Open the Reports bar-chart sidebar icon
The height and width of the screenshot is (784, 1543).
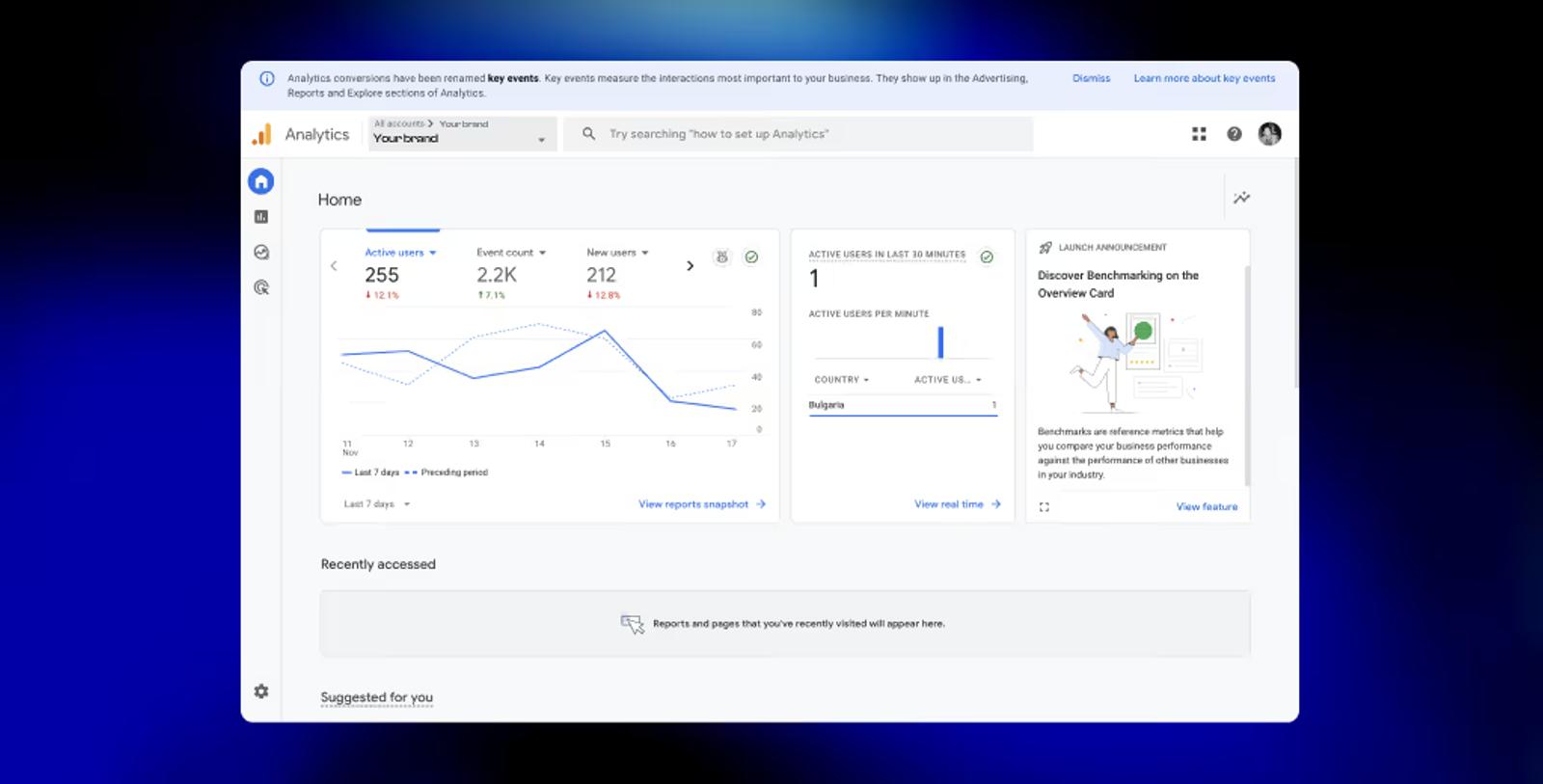[260, 217]
